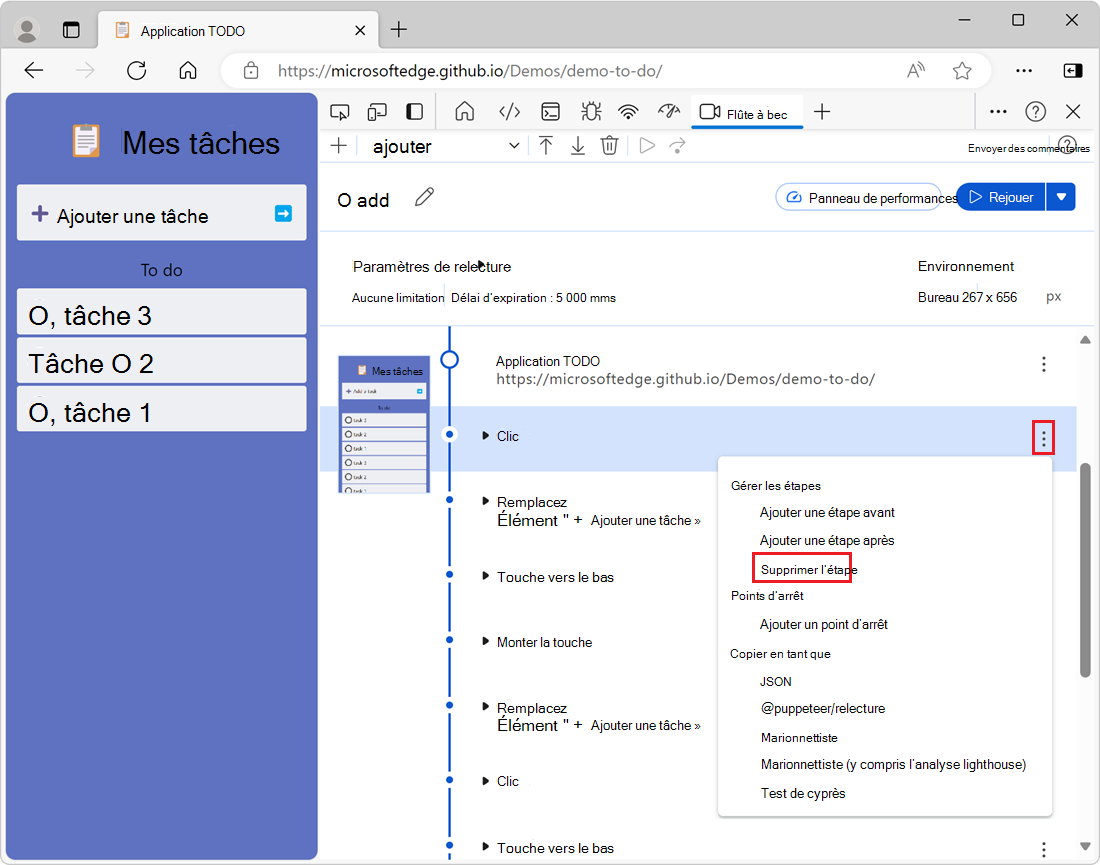Click the Rejouer button
Screen dimensions: 1100x865
click(x=1000, y=197)
